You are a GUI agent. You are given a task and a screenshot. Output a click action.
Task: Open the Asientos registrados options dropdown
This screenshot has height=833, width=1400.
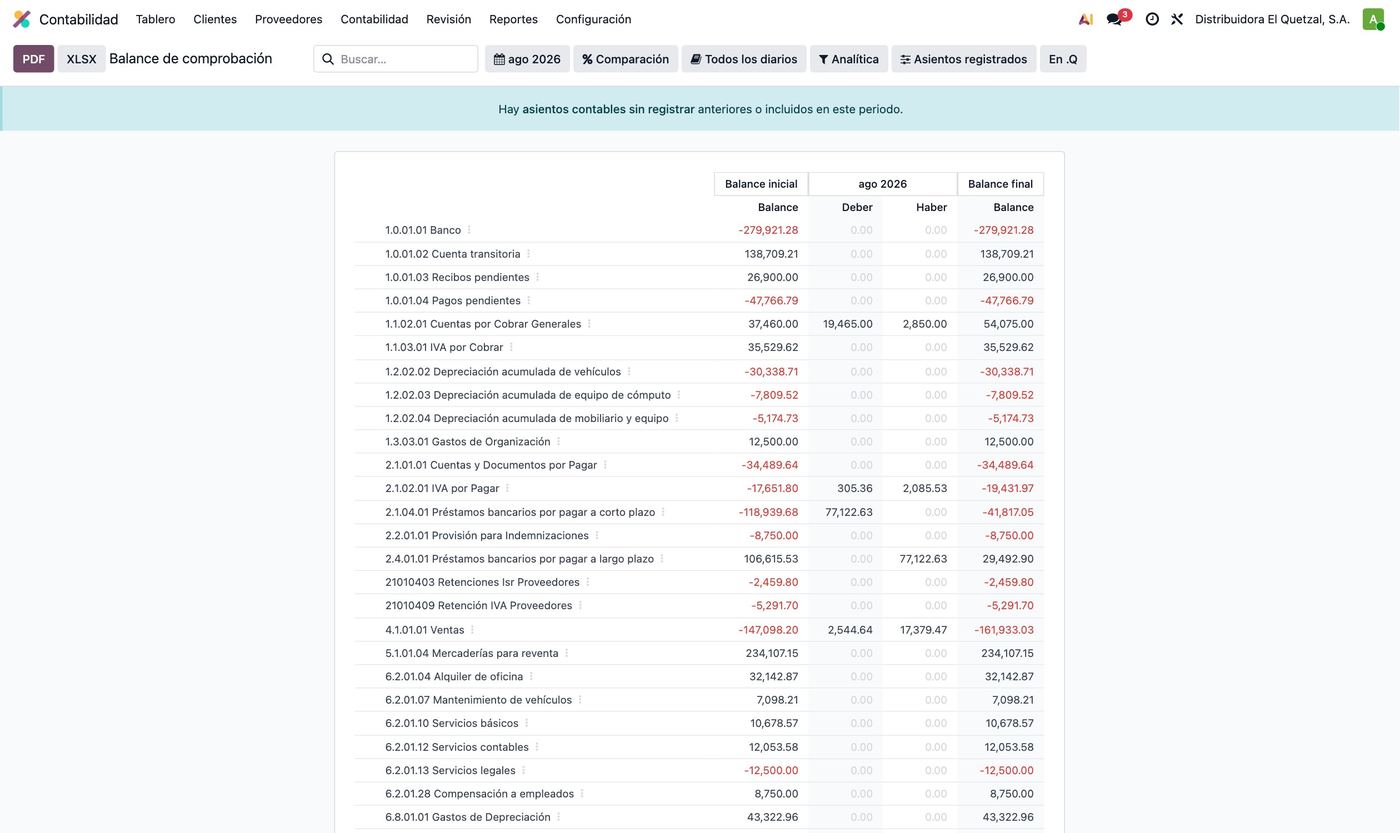[x=964, y=59]
